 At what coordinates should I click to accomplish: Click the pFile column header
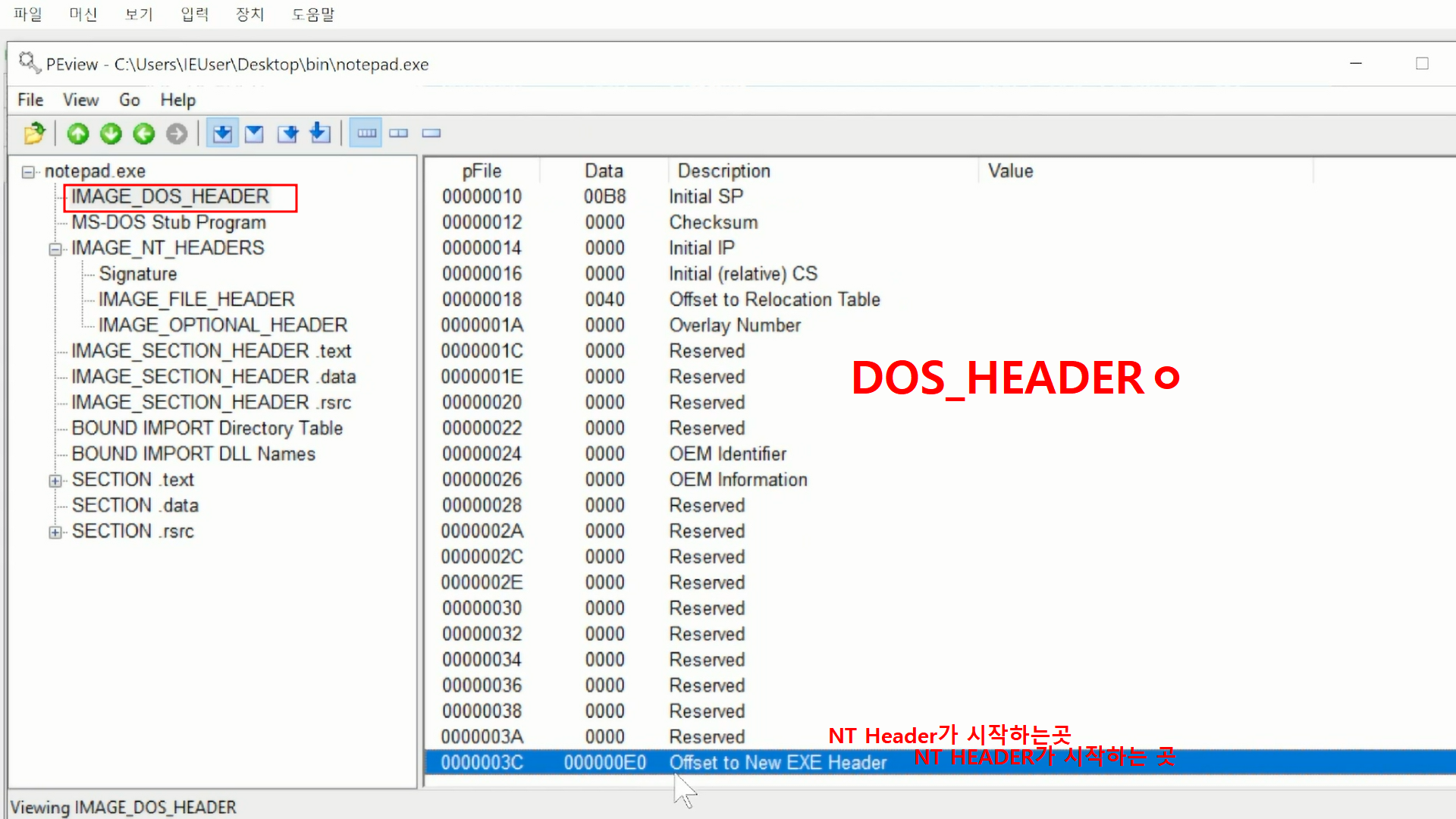482,171
